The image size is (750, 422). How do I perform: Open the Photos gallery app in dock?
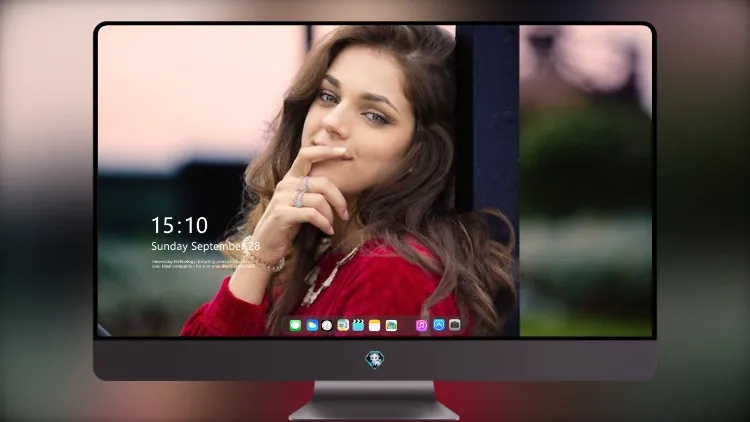coord(391,325)
